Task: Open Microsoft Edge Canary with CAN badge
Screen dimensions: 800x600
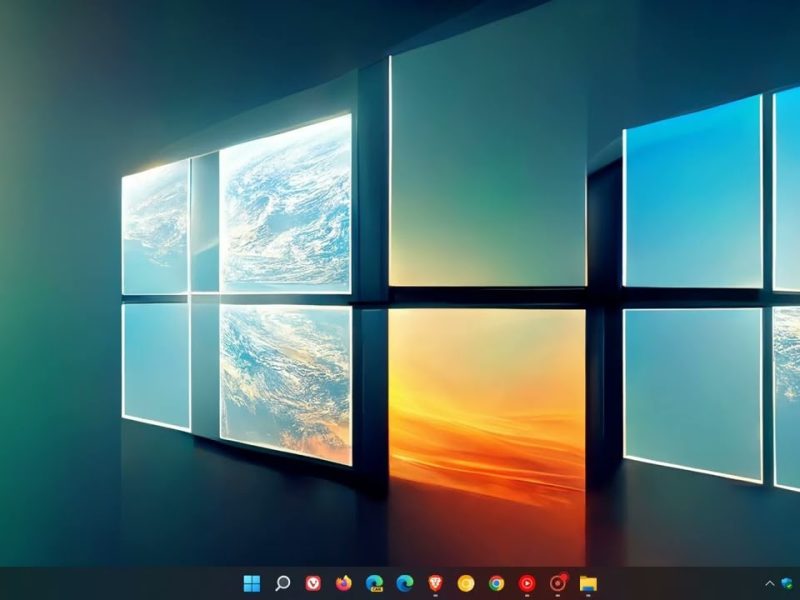Action: point(374,583)
